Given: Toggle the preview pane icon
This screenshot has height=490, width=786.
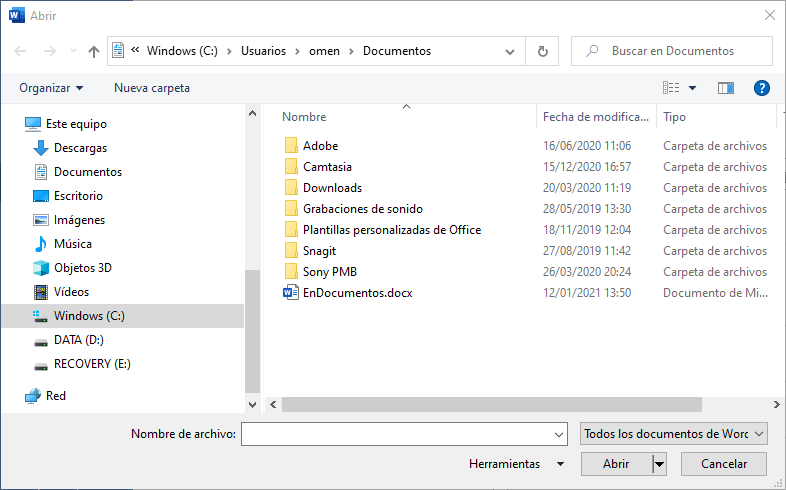Looking at the screenshot, I should [x=725, y=88].
